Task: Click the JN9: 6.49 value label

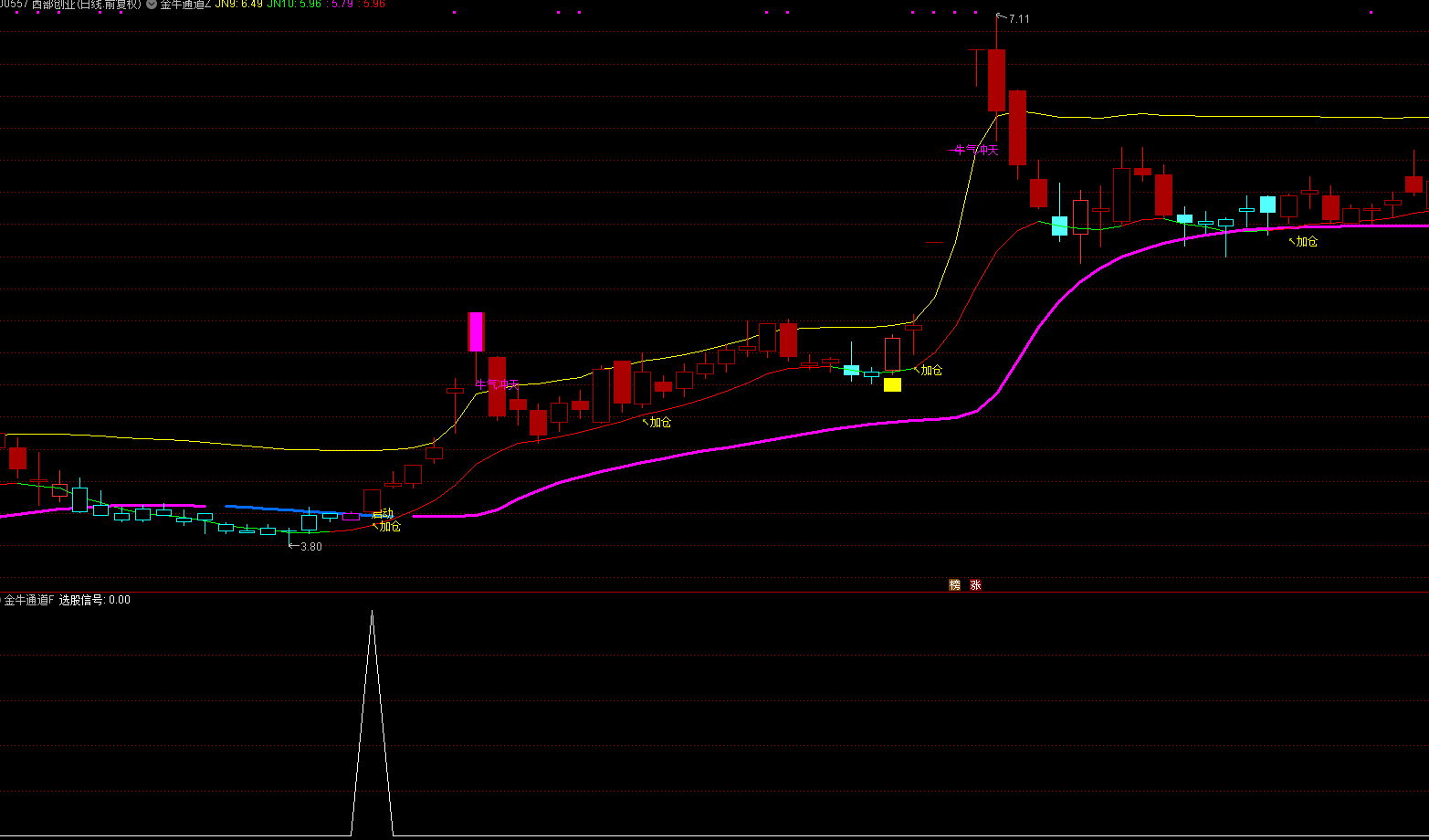Action: pos(239,4)
